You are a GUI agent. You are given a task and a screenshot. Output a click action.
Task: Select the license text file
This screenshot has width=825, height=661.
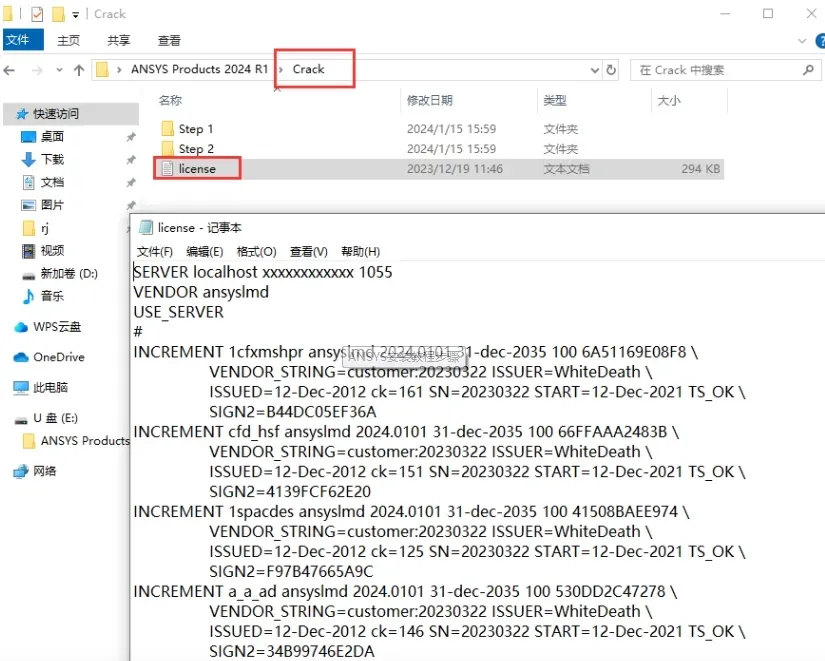point(197,169)
